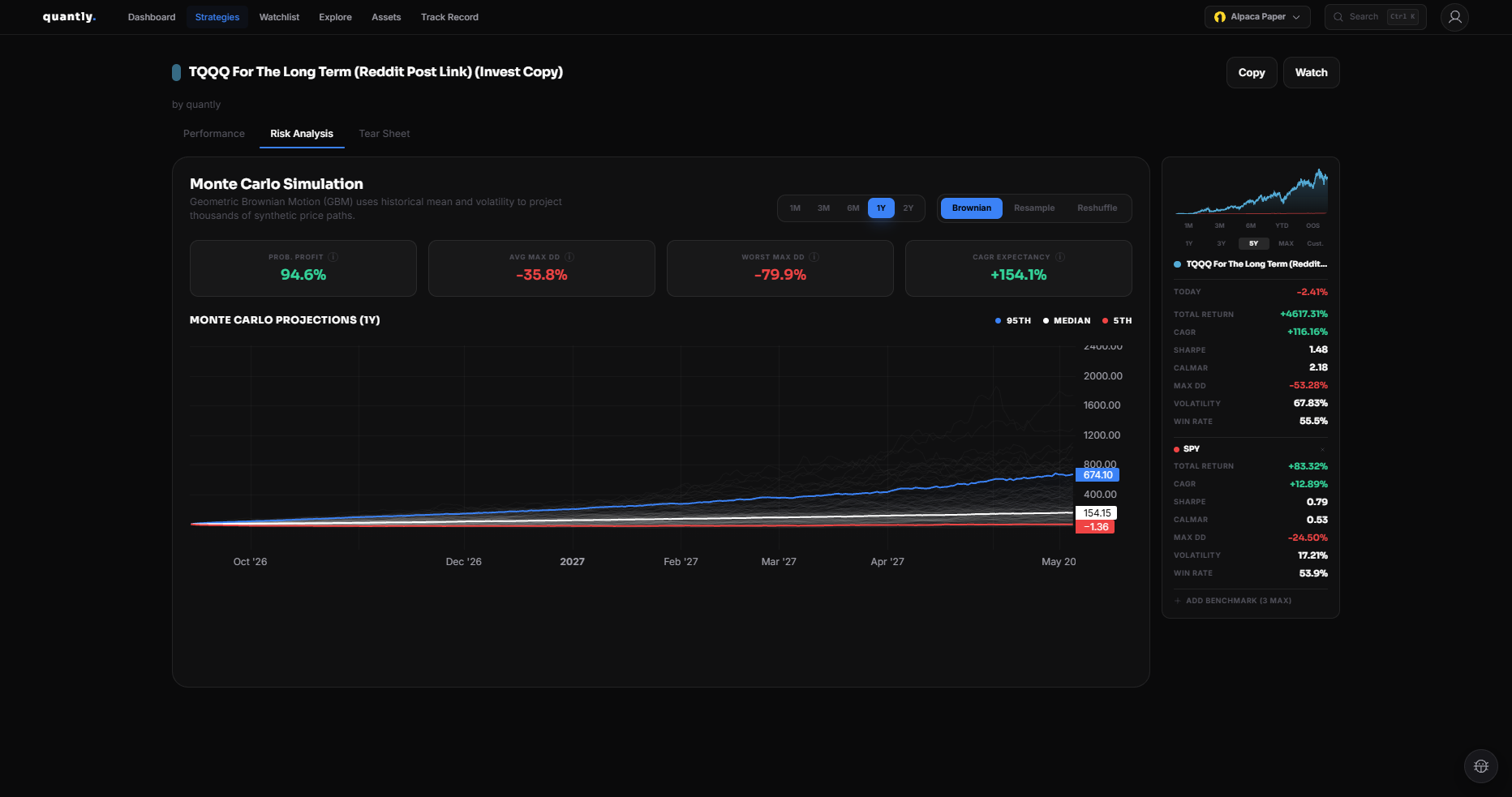Set sidebar chart range to YTD
Image resolution: width=1512 pixels, height=797 pixels.
(1282, 226)
